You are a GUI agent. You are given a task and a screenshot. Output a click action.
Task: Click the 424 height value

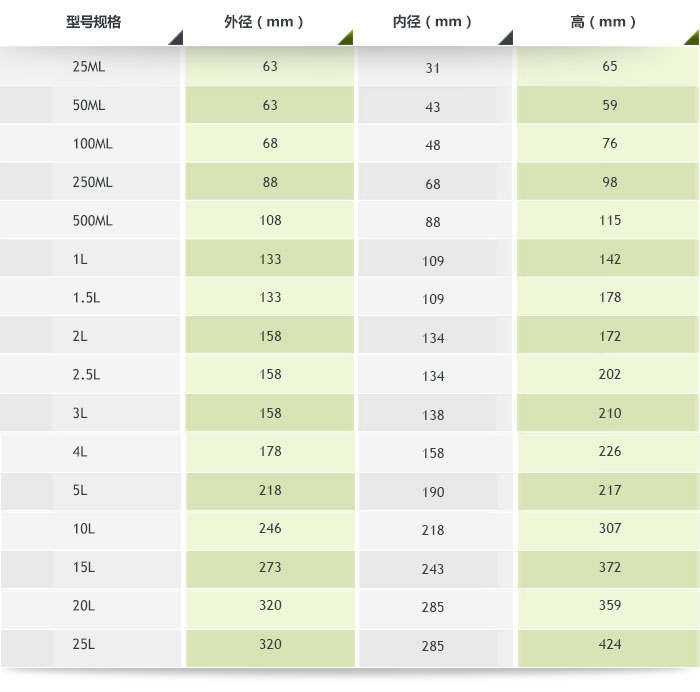click(x=610, y=645)
